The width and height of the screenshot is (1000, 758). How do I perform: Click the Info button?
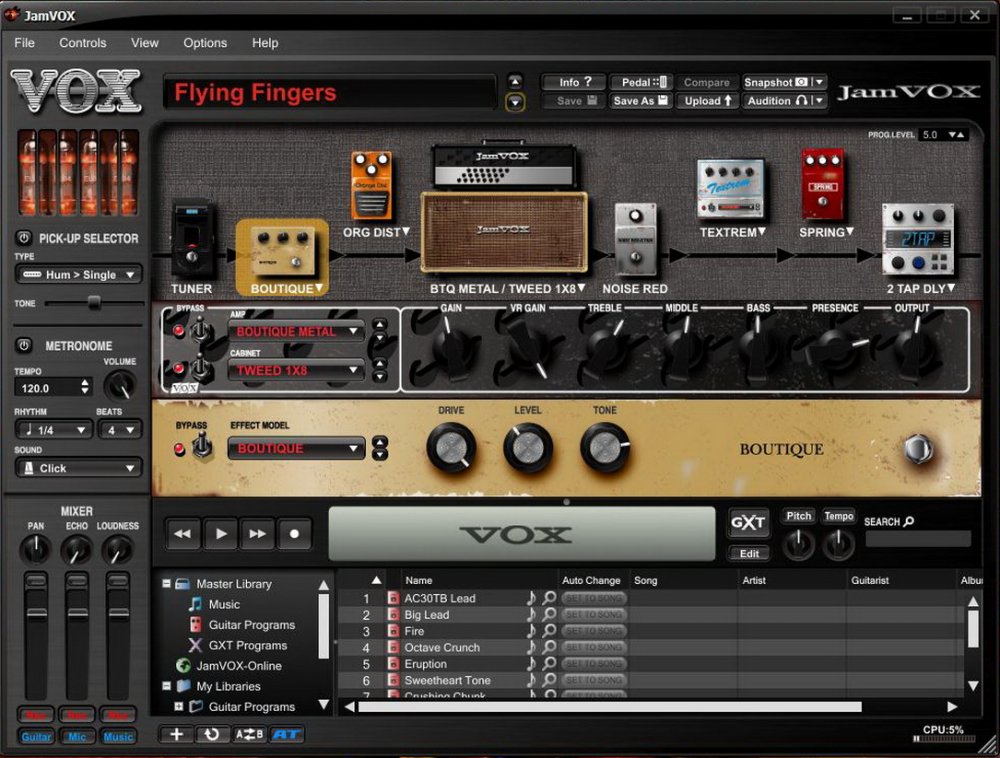[574, 82]
